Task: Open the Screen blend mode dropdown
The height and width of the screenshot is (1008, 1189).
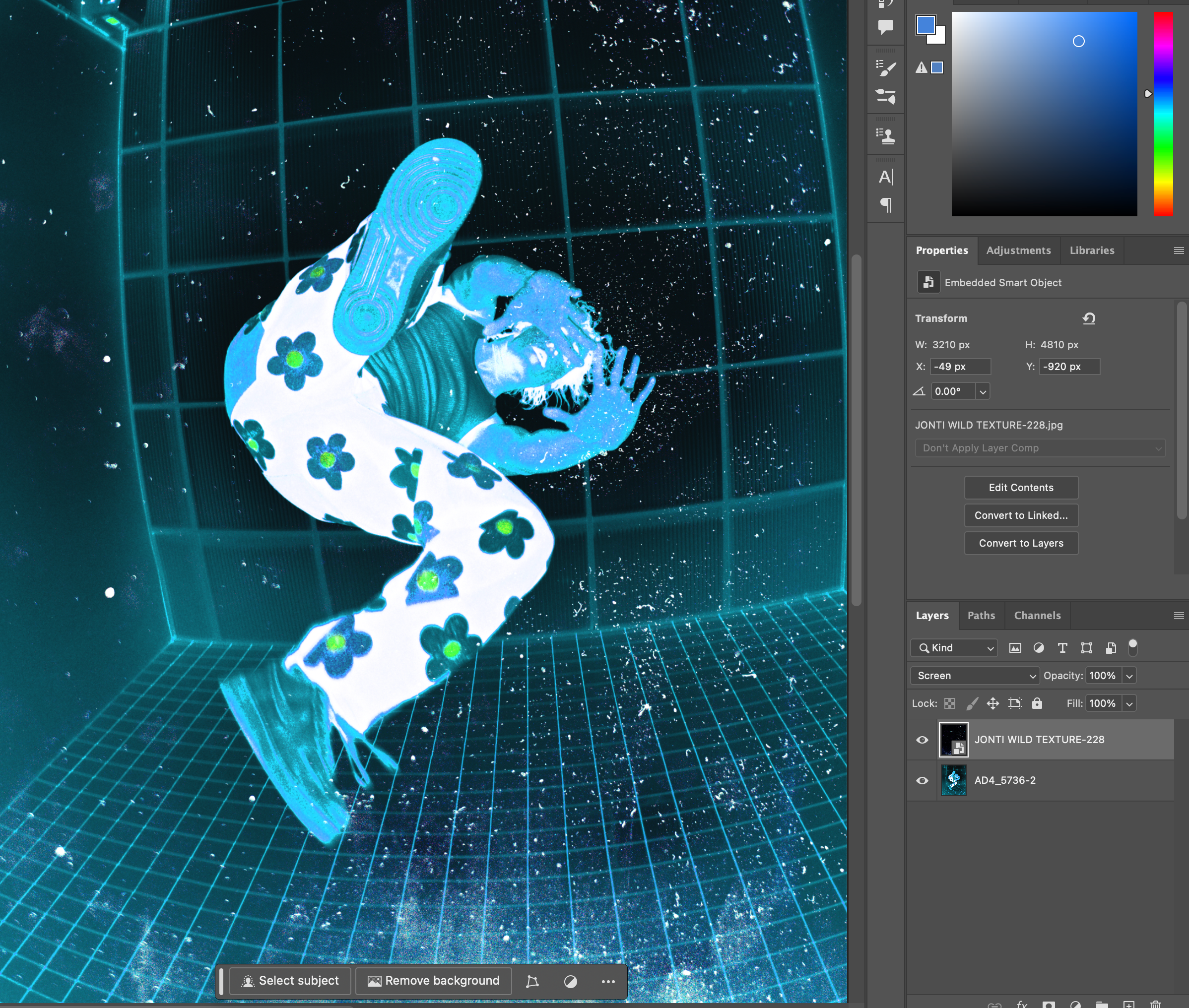Action: coord(975,676)
